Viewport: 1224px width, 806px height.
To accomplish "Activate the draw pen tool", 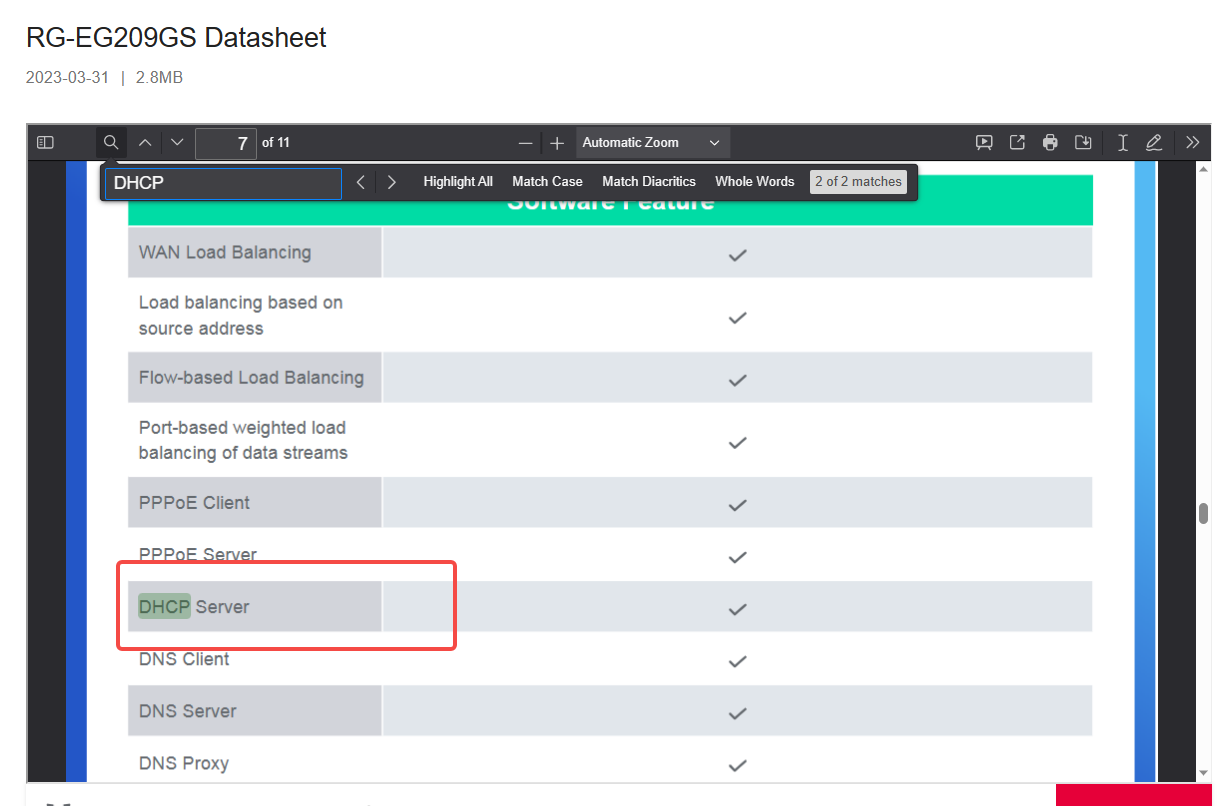I will (x=1154, y=143).
